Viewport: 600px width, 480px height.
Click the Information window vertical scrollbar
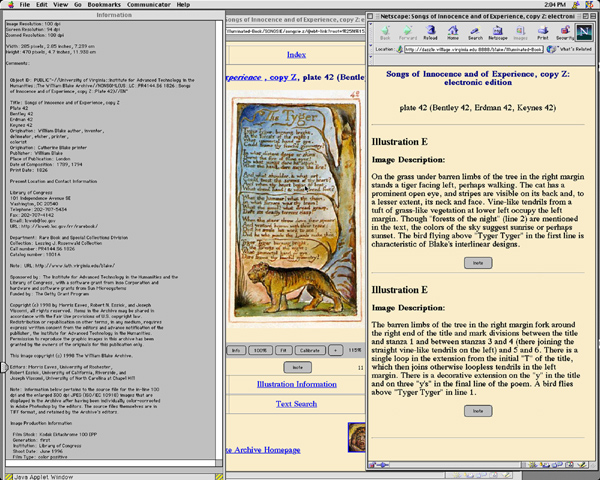coord(219,240)
